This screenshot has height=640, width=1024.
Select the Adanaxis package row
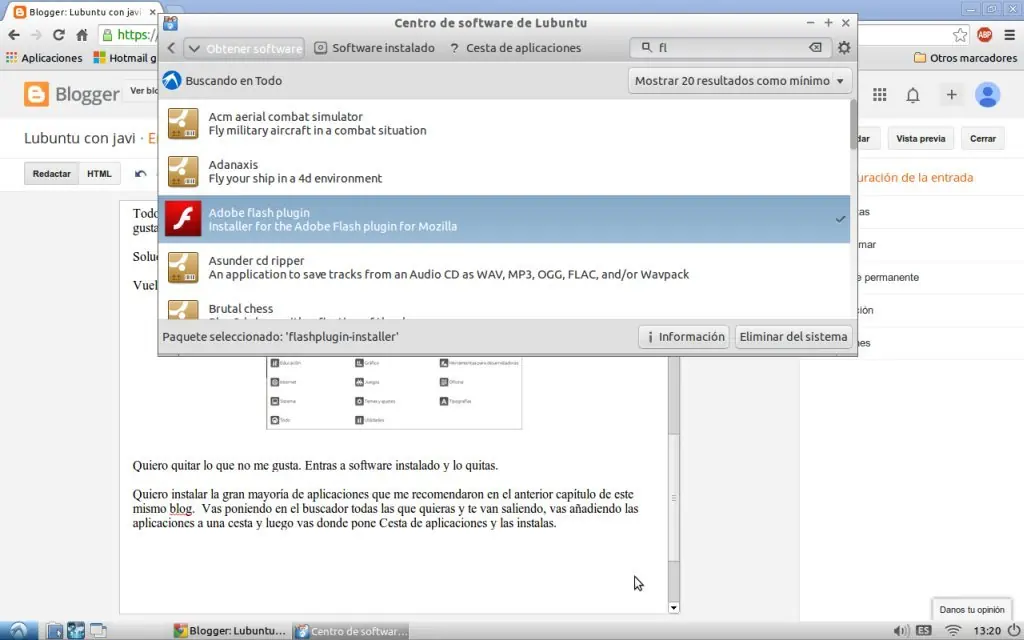[504, 172]
